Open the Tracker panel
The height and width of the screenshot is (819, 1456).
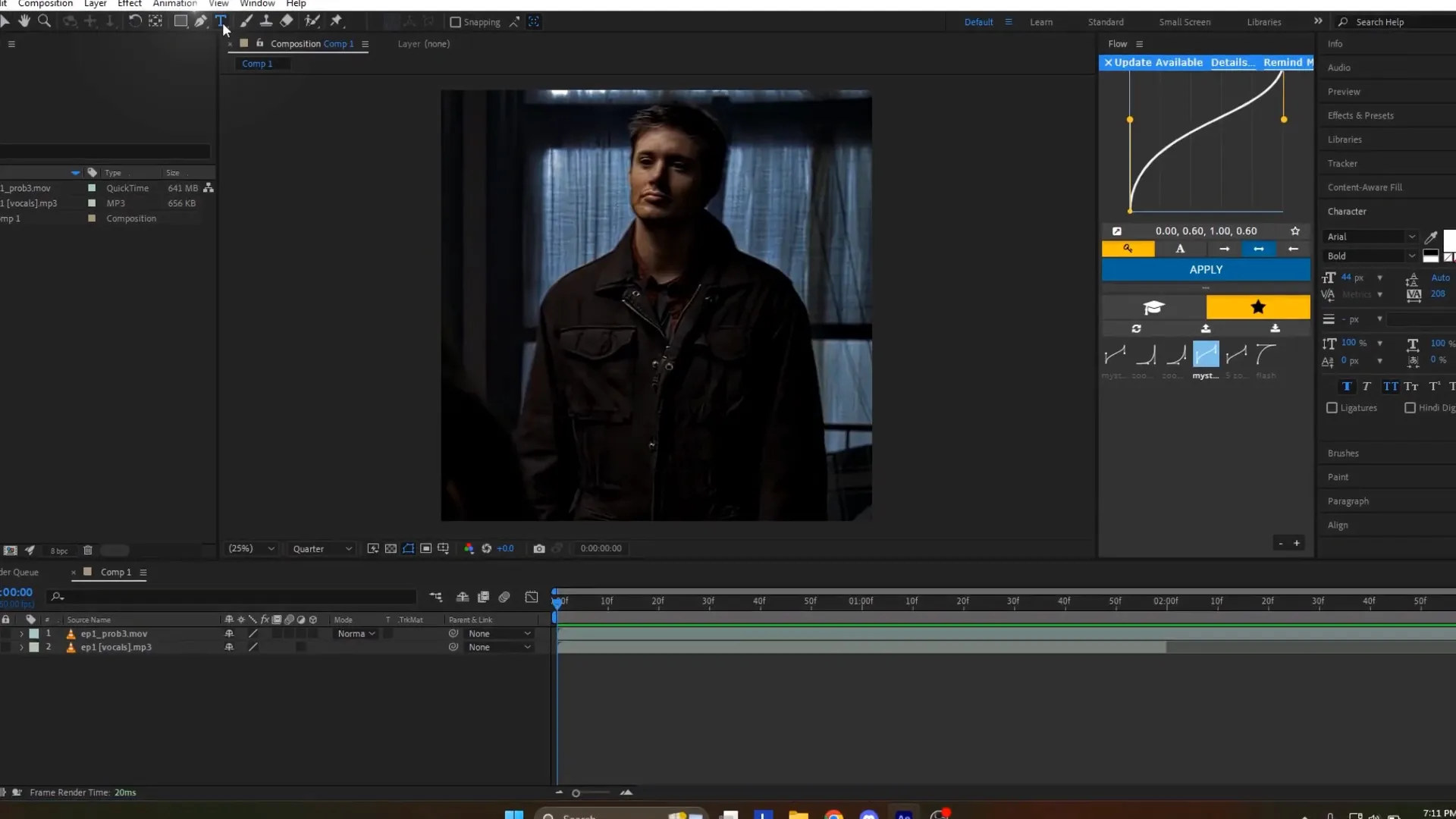(x=1342, y=164)
